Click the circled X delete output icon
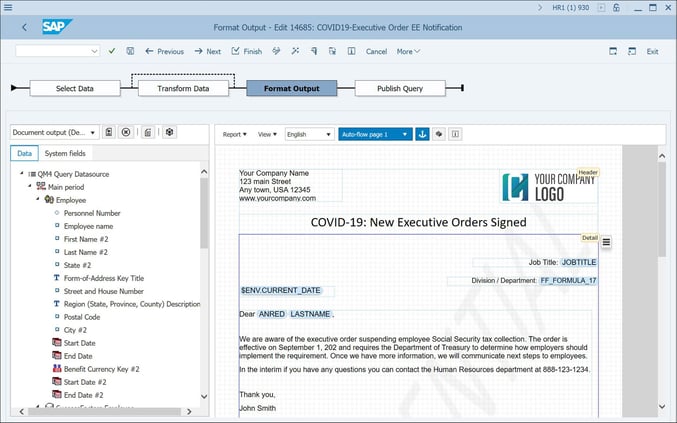Viewport: 677px width, 423px height. pyautogui.click(x=126, y=132)
